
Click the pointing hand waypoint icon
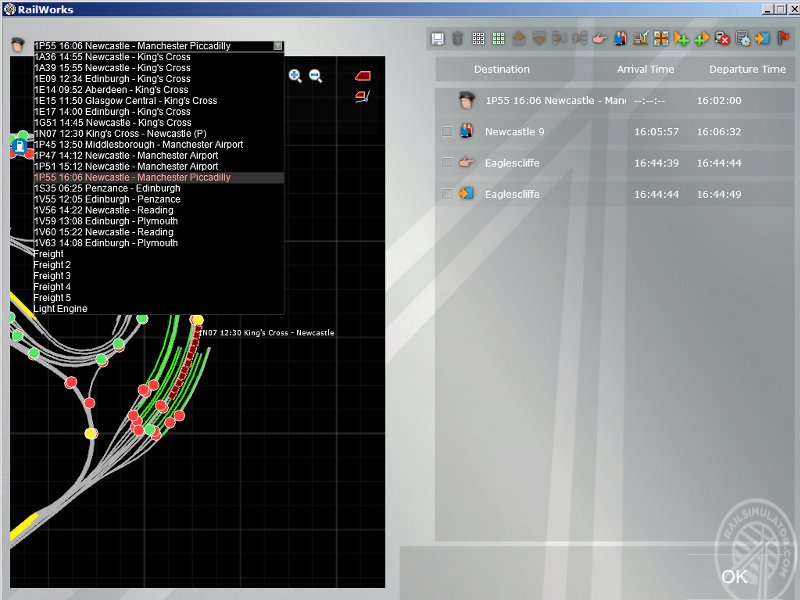pyautogui.click(x=599, y=39)
